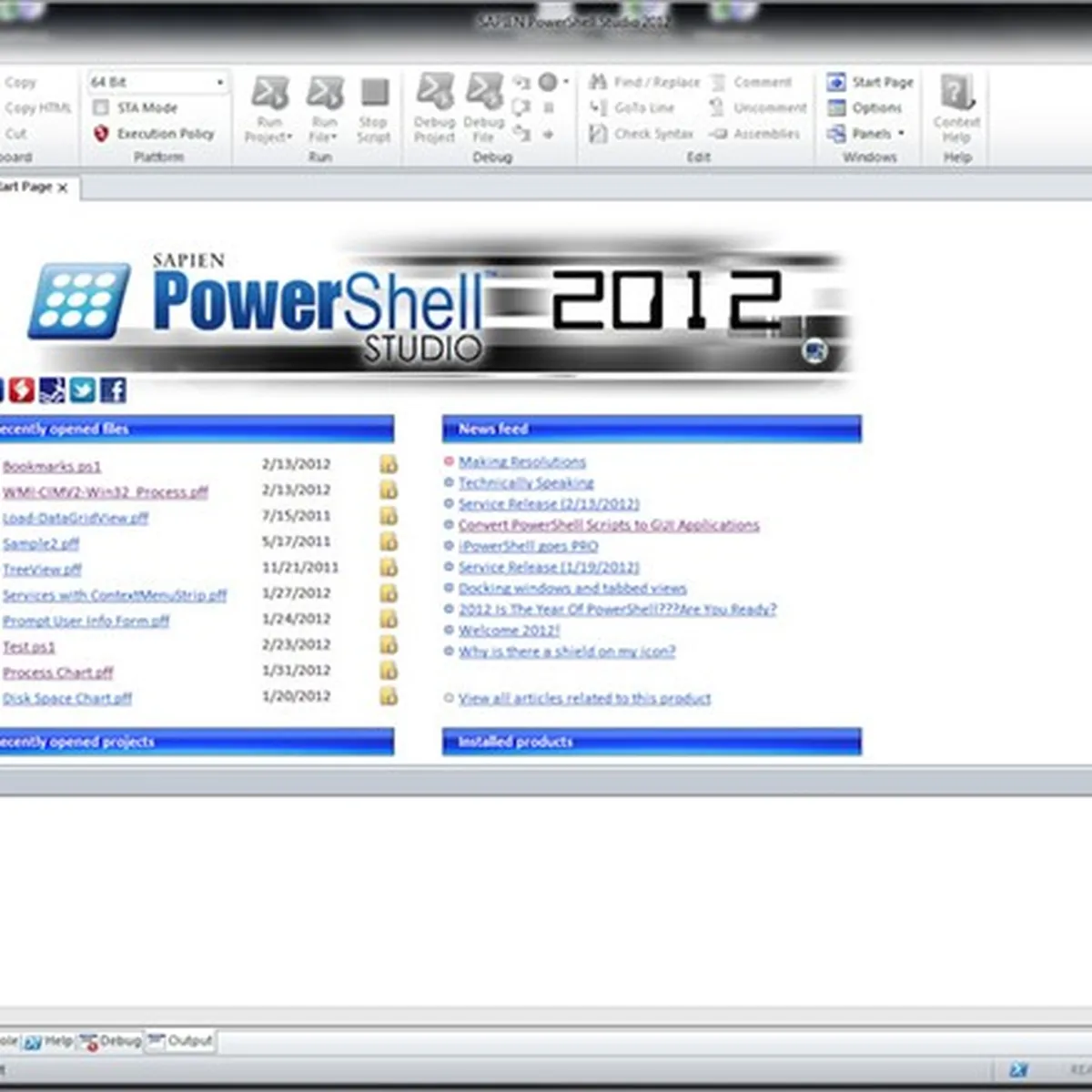Click the folder icon for Bookmarks.ps1
This screenshot has height=1092, width=1092.
pyautogui.click(x=389, y=464)
